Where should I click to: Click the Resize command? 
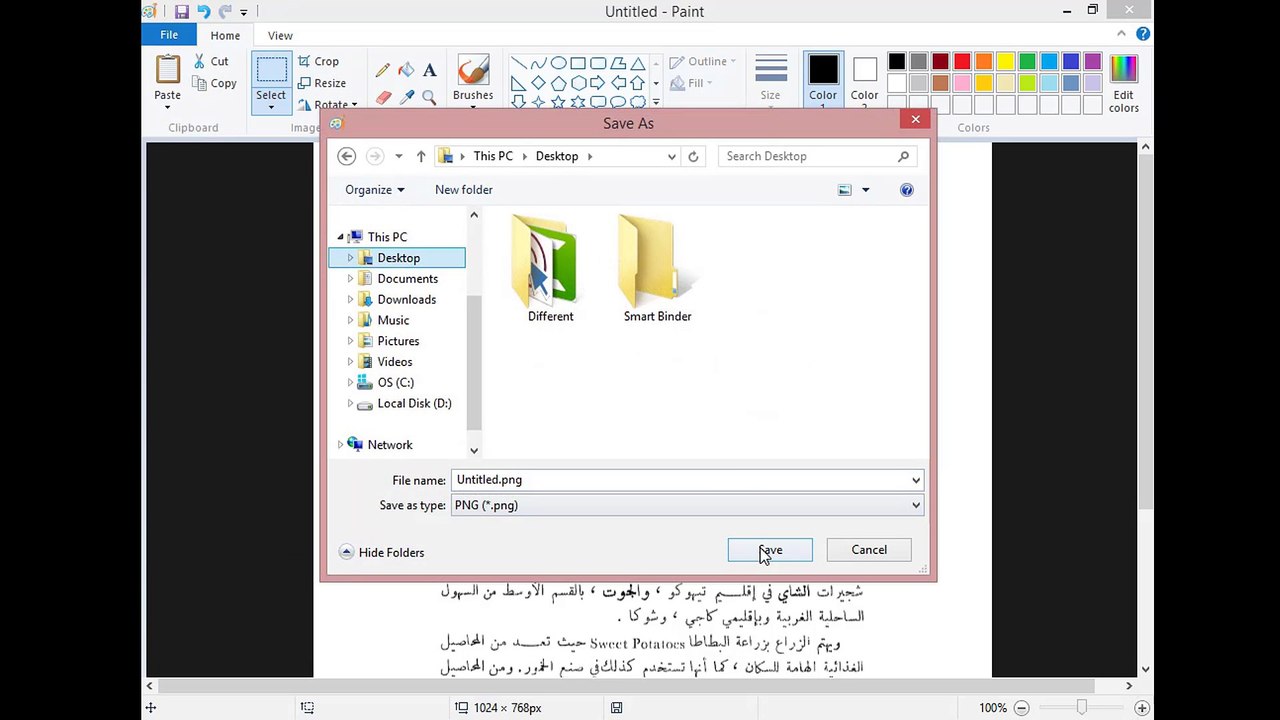pos(322,83)
